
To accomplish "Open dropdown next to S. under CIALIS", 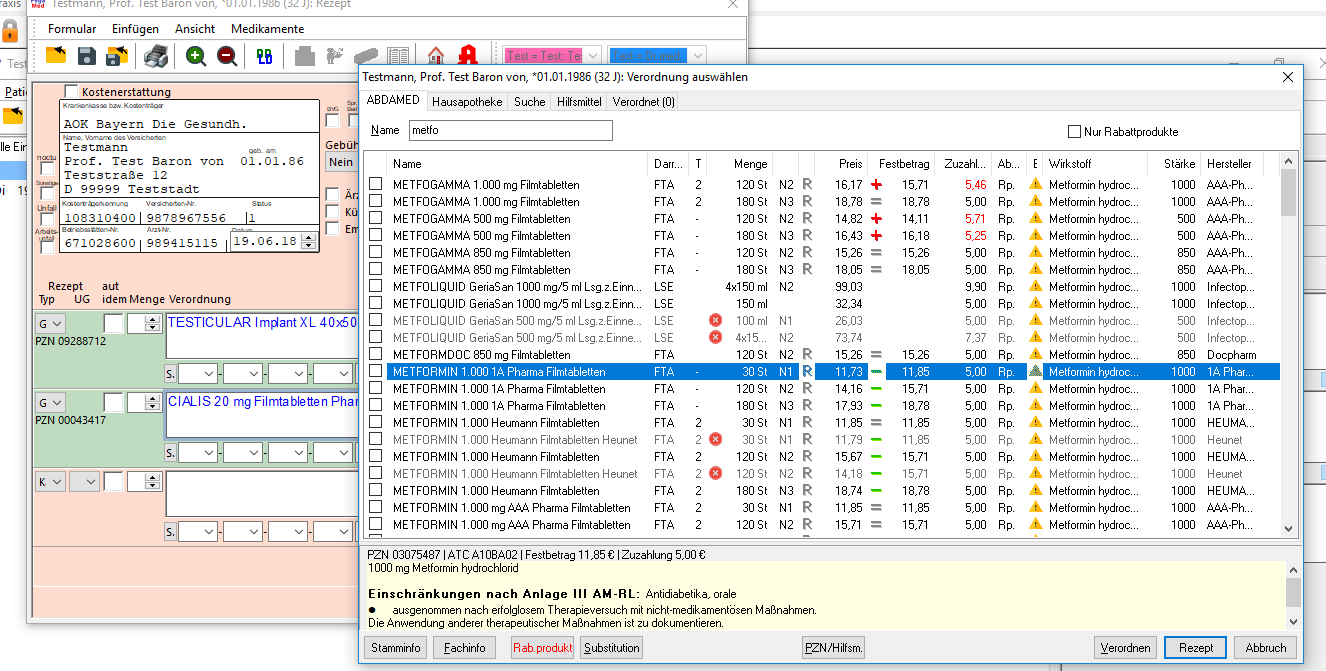I will [x=198, y=452].
